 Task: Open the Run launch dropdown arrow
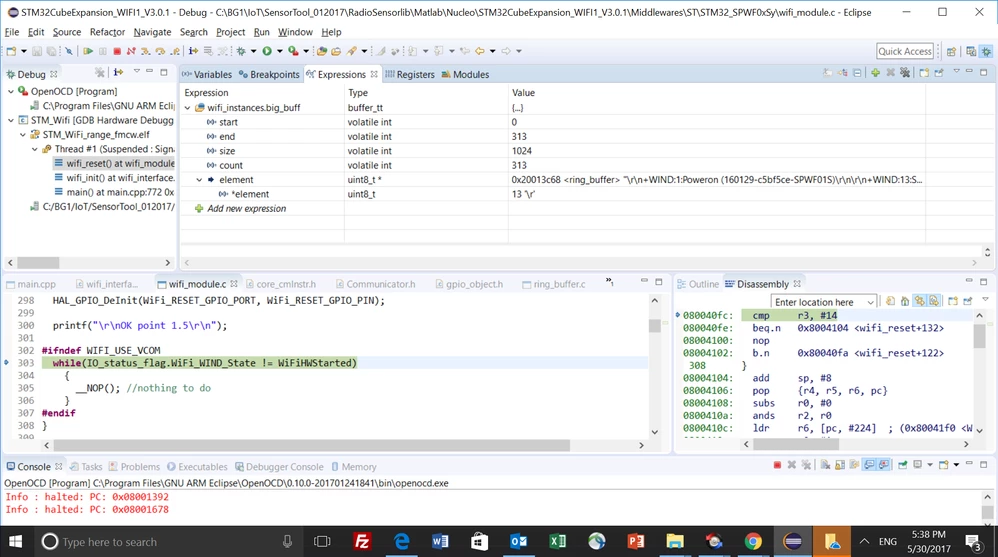[279, 51]
